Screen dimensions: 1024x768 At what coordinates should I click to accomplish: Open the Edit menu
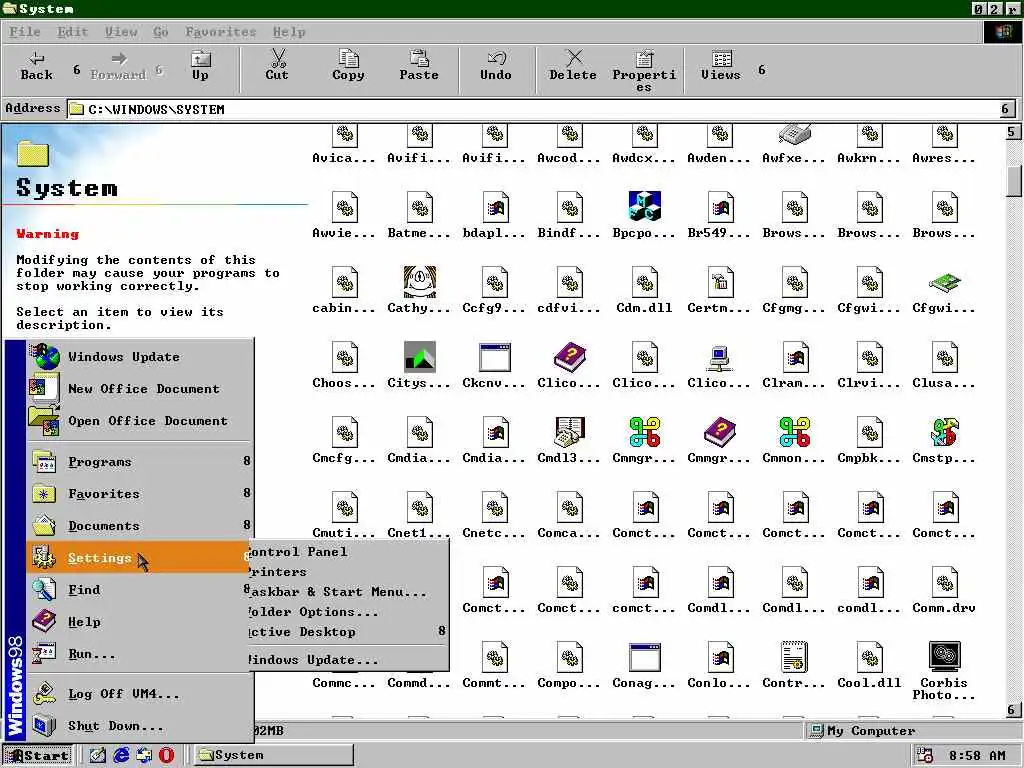(x=72, y=31)
